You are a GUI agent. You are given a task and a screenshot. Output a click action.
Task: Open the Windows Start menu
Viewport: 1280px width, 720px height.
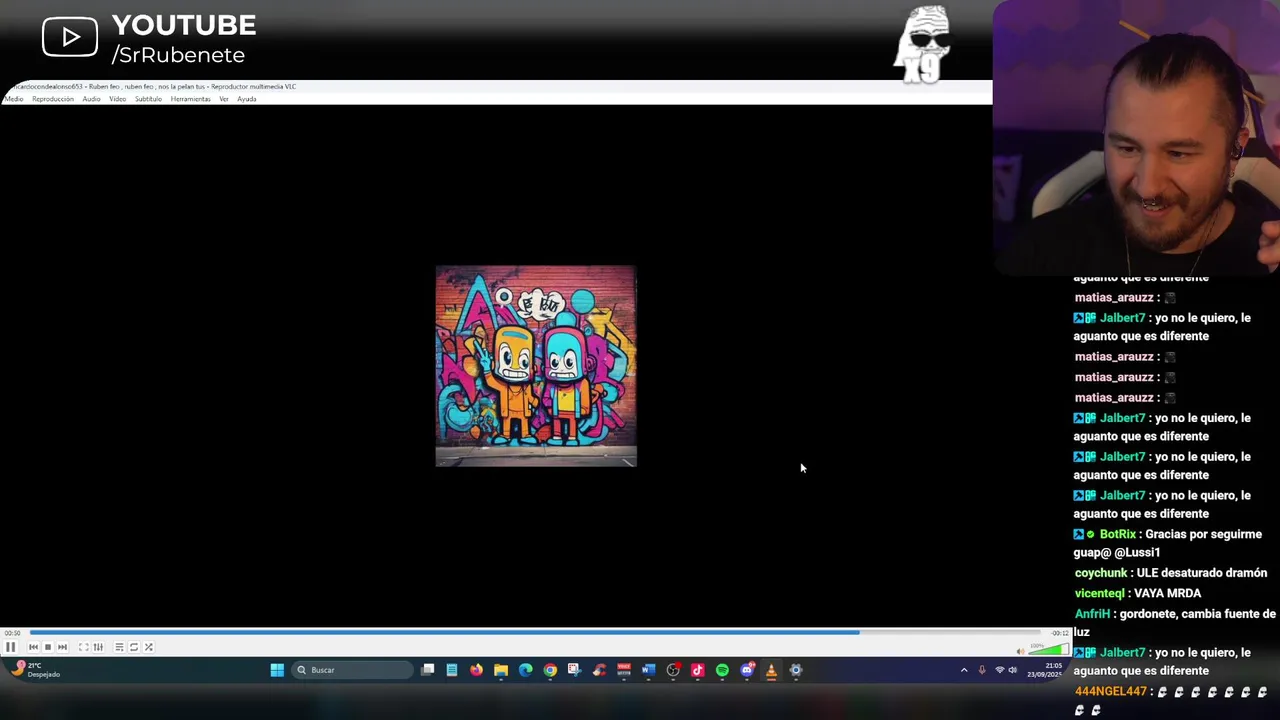coord(277,670)
